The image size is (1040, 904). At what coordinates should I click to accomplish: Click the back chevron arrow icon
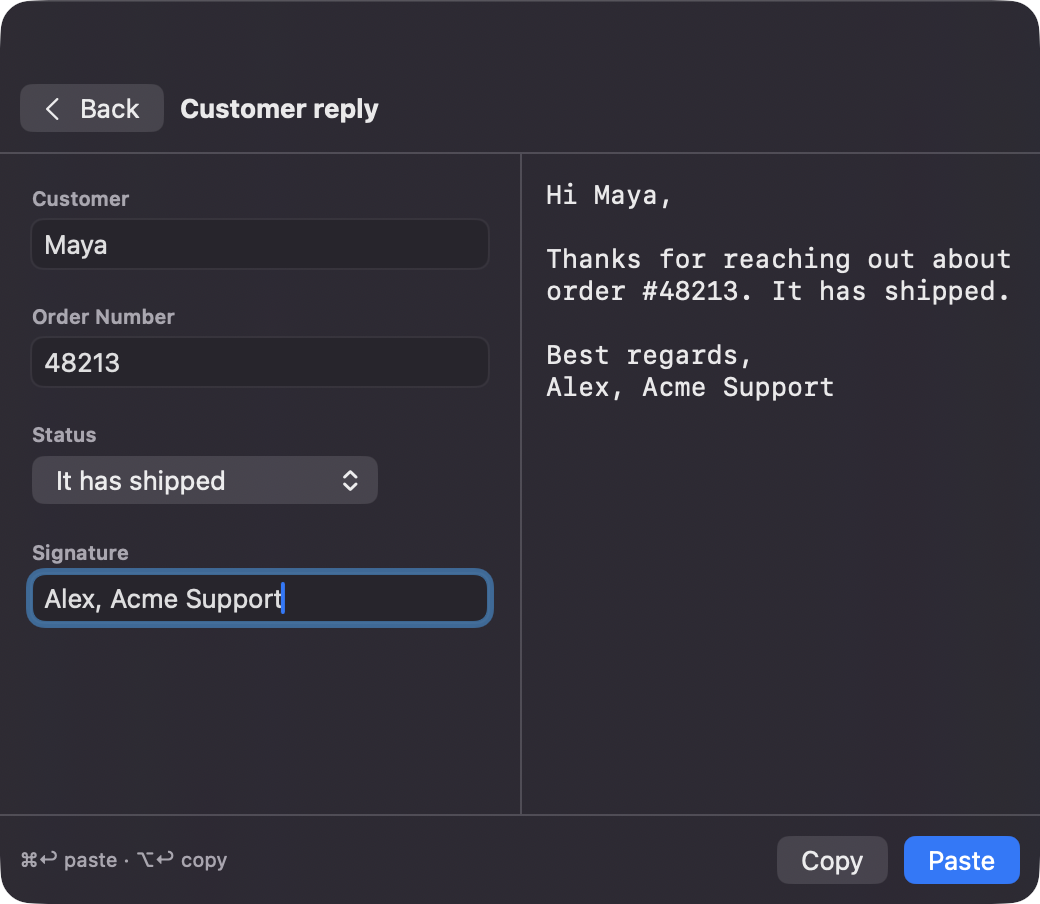52,108
